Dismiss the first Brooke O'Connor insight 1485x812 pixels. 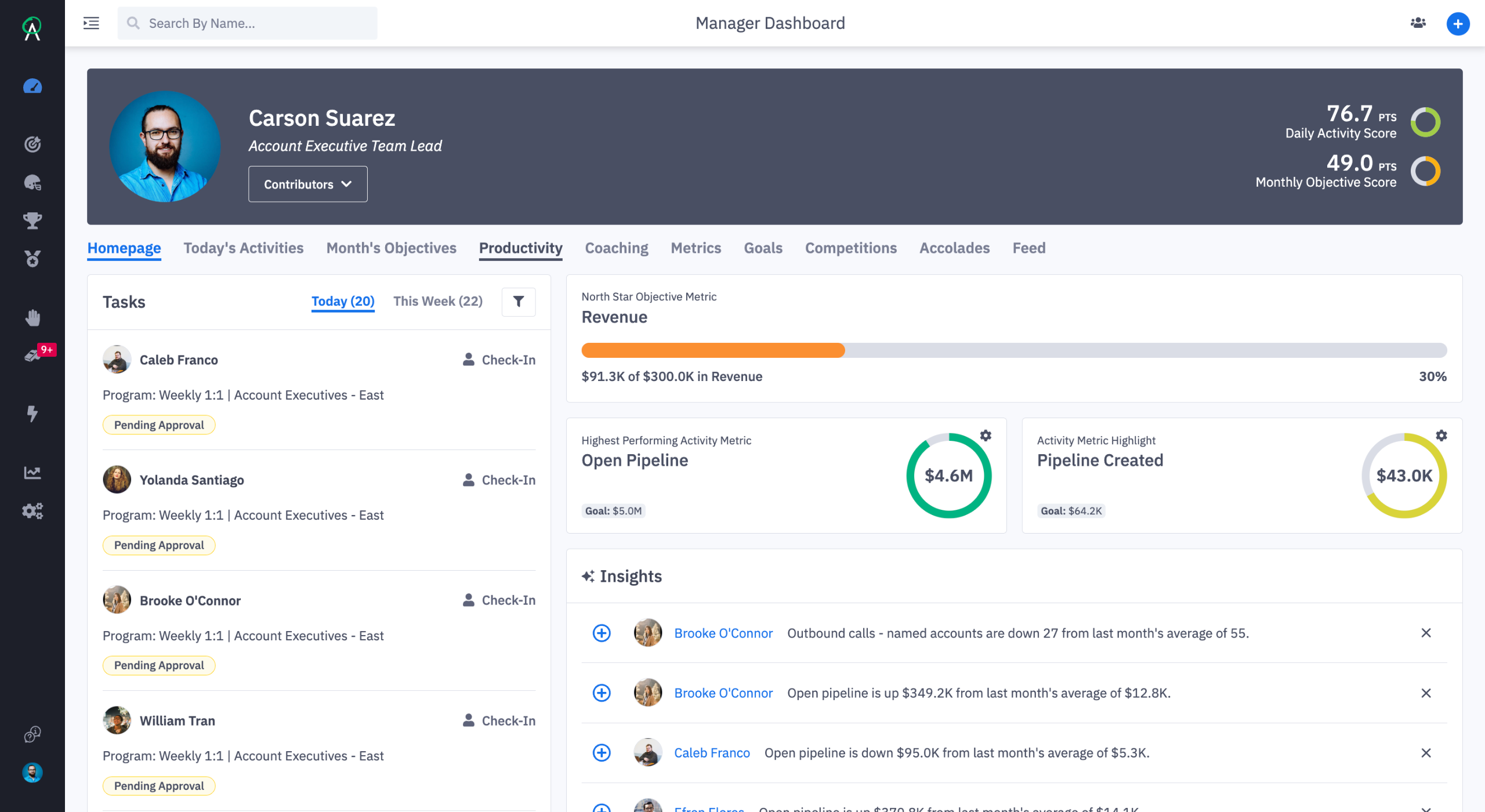coord(1426,633)
